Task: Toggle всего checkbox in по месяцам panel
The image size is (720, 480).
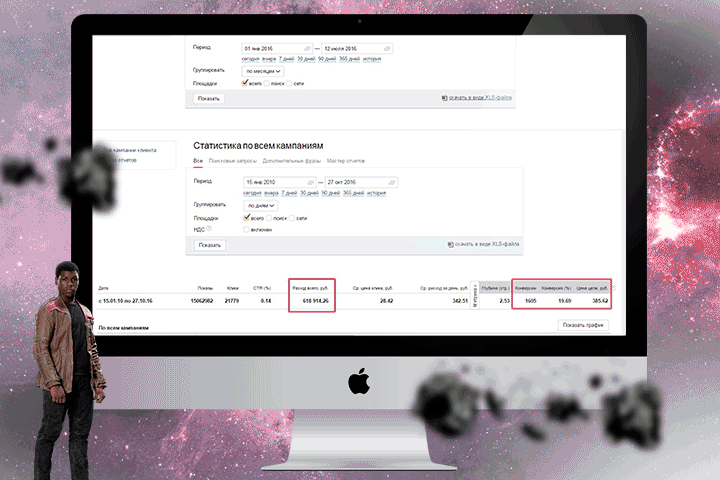Action: click(245, 83)
